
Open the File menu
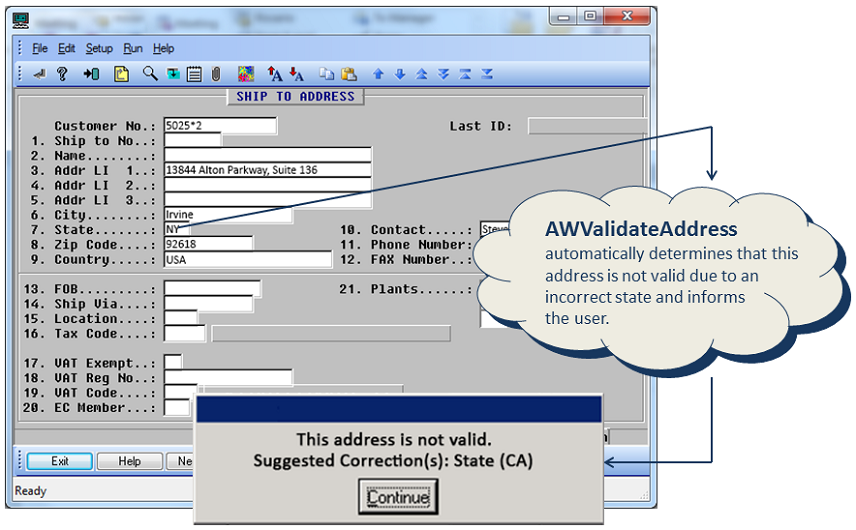coord(40,49)
